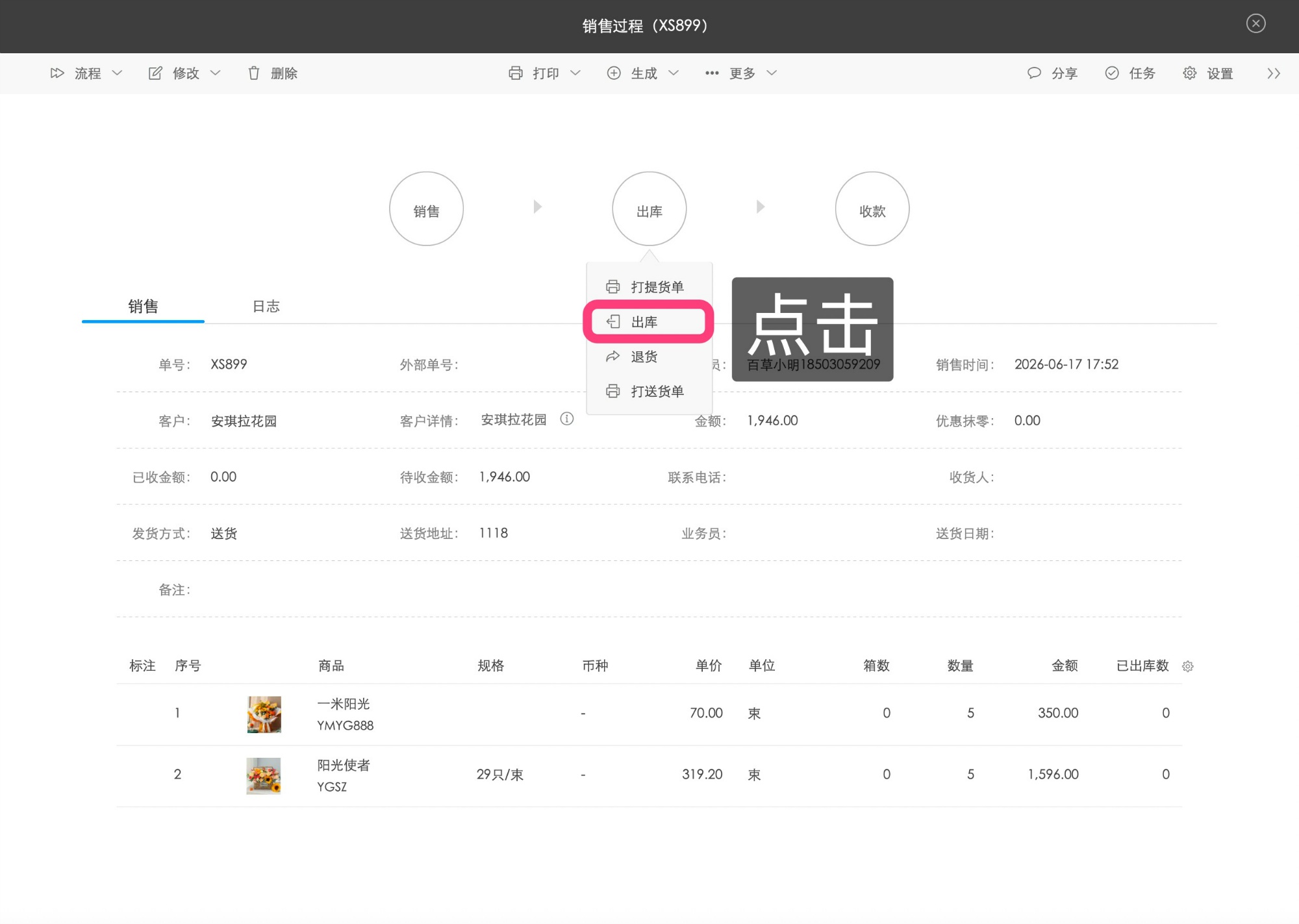Click the 打印 printer icon in toolbar
Image resolution: width=1299 pixels, height=924 pixels.
click(516, 73)
